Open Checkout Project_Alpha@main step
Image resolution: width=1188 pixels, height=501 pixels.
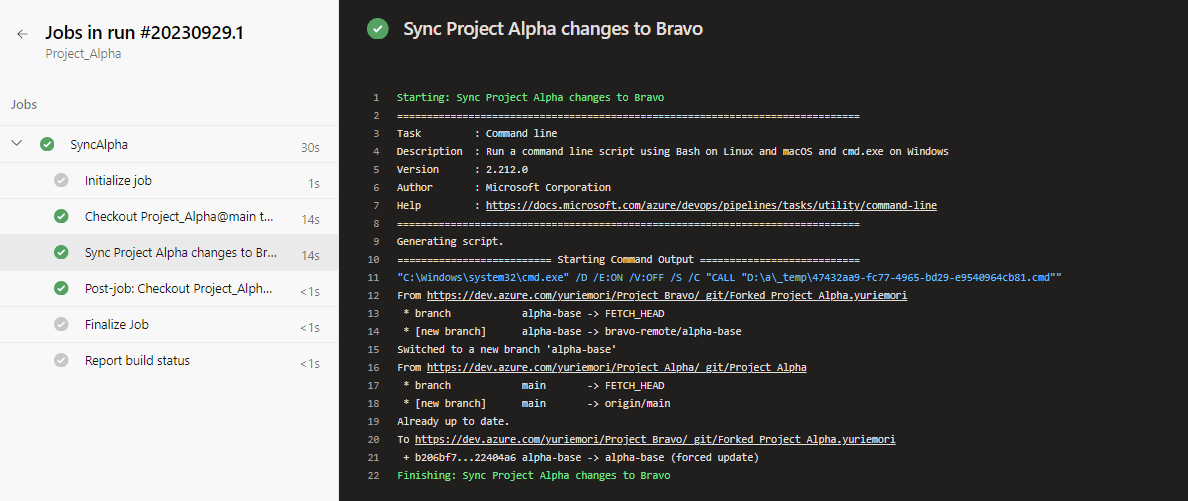pyautogui.click(x=169, y=217)
